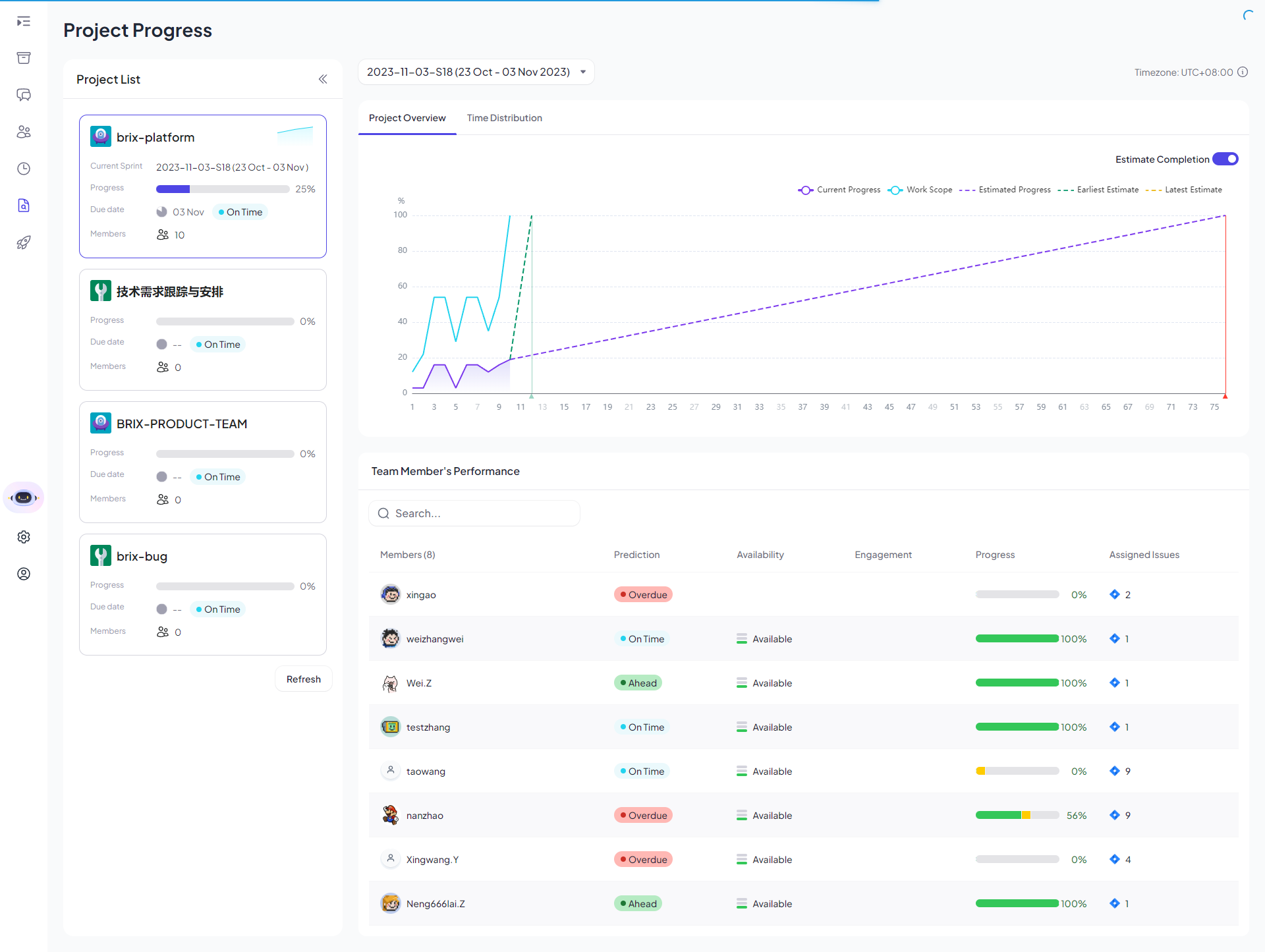The height and width of the screenshot is (952, 1265).
Task: Click the brix-platform project title
Action: coord(155,137)
